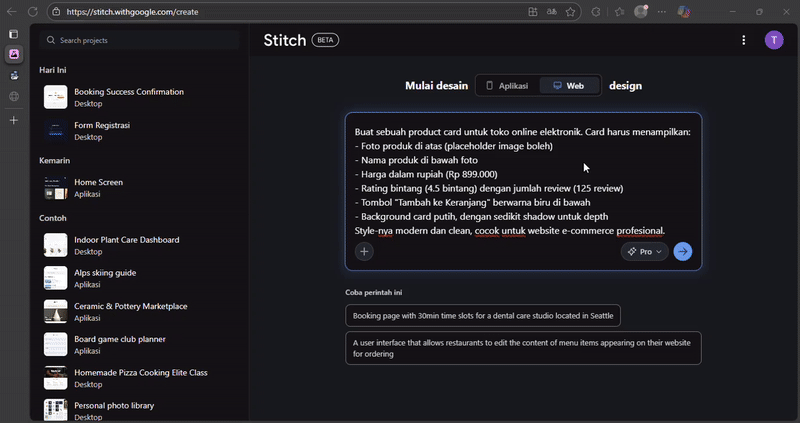Click Form Registrasi thumbnail
The height and width of the screenshot is (423, 800).
click(56, 131)
